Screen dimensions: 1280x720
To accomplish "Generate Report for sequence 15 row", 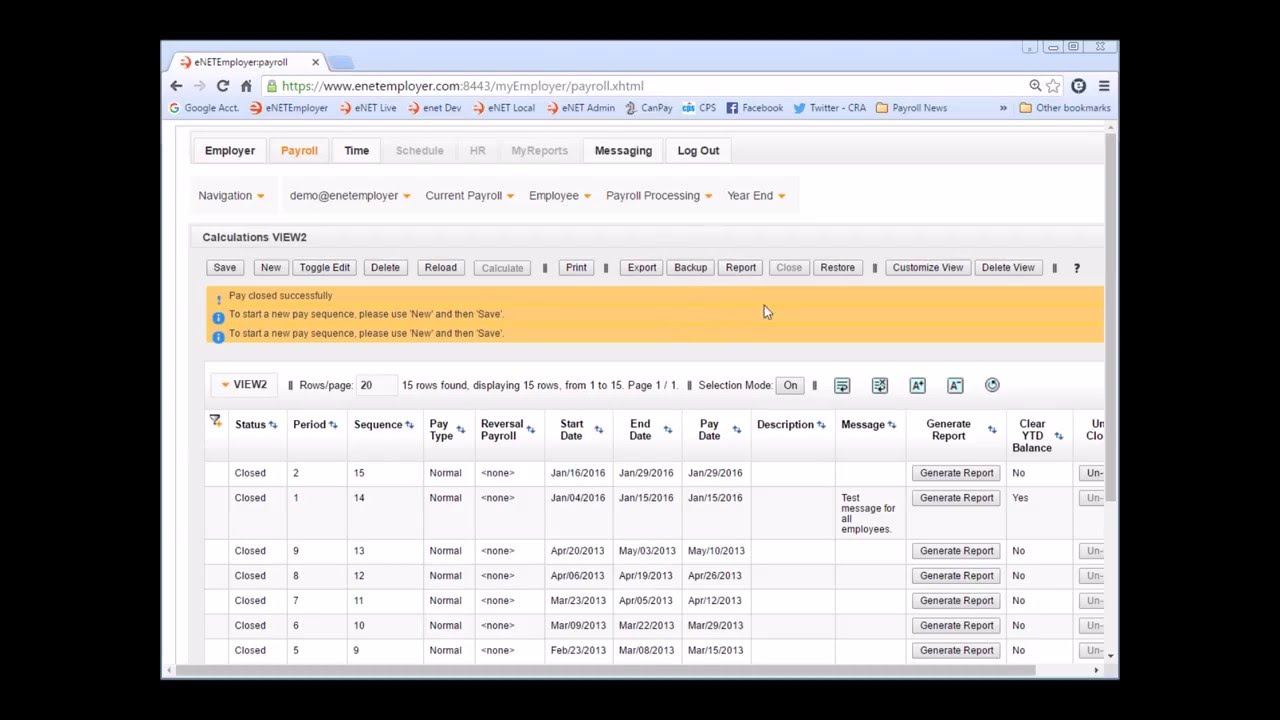I will point(956,473).
